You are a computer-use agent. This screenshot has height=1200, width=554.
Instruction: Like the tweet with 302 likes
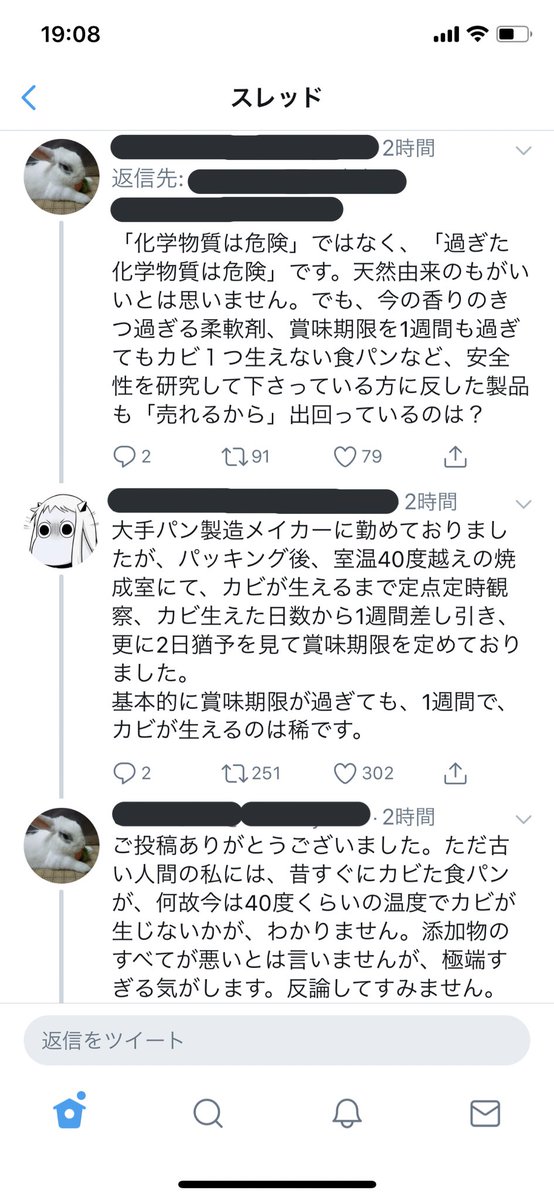[344, 773]
